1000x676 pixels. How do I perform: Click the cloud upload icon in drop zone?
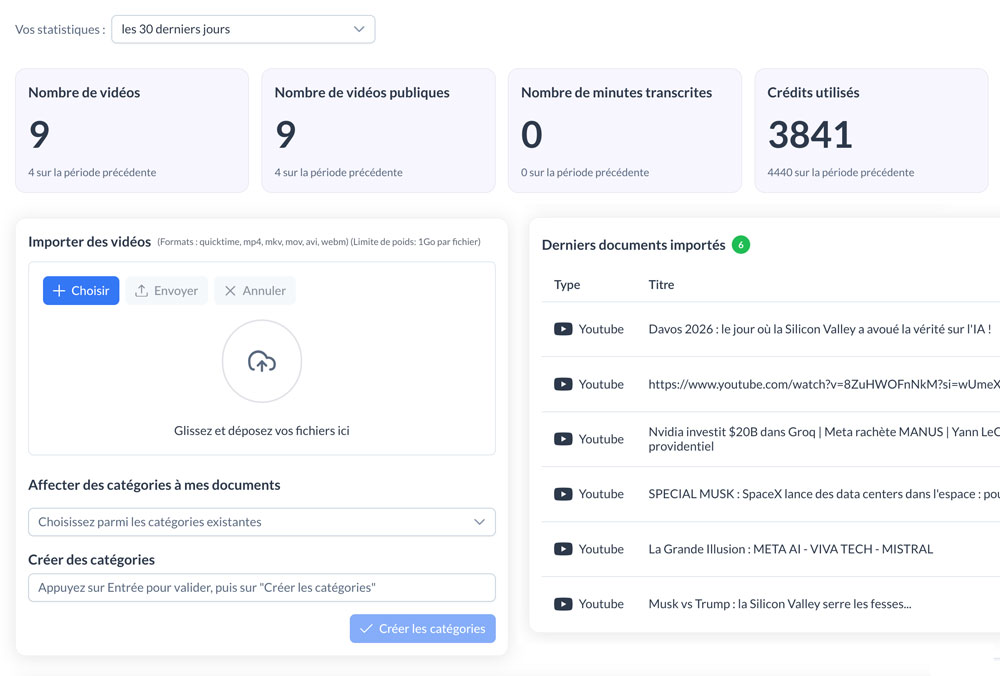pyautogui.click(x=262, y=362)
